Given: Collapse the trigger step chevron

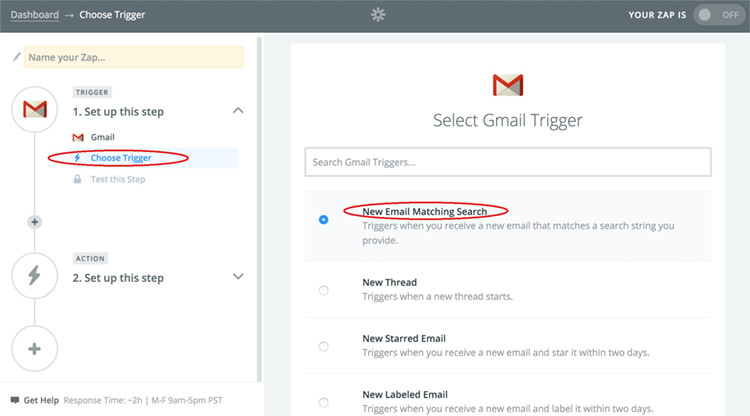Looking at the screenshot, I should (x=238, y=110).
